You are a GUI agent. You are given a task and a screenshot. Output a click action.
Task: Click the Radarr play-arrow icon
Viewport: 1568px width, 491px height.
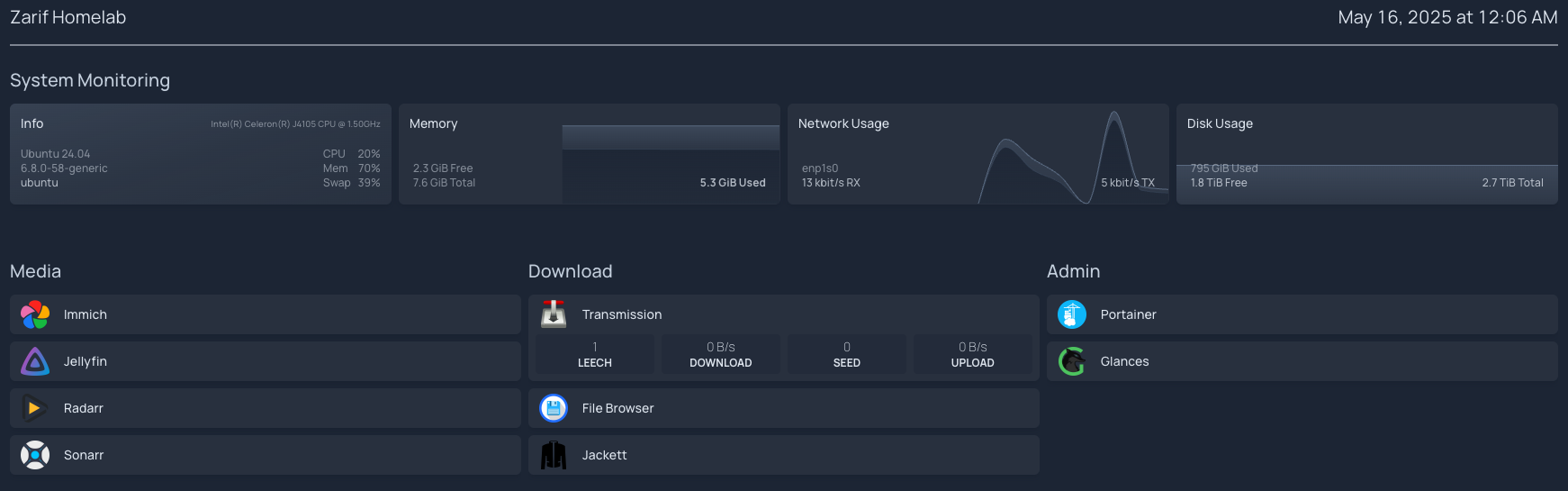(x=35, y=408)
